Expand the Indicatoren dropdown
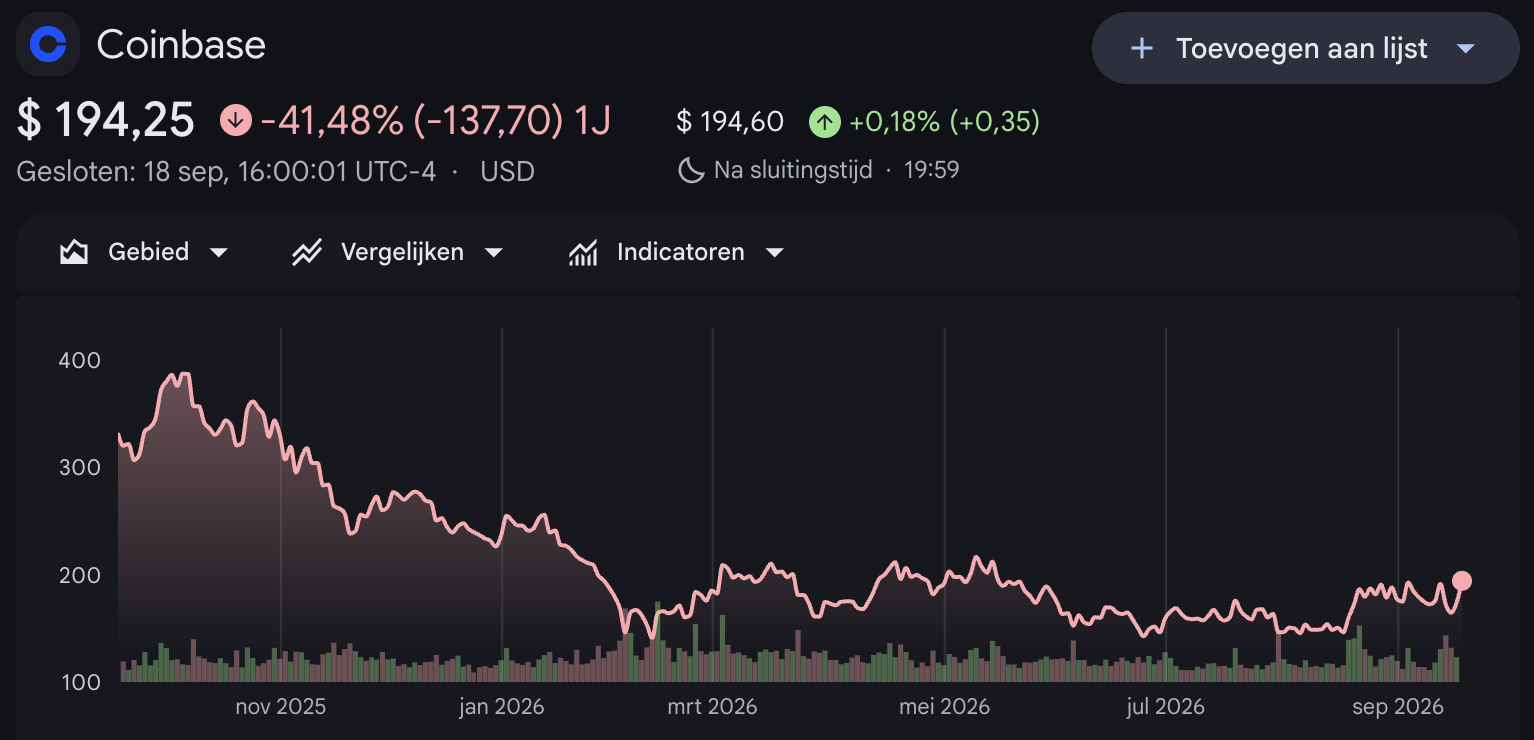1534x740 pixels. point(774,253)
